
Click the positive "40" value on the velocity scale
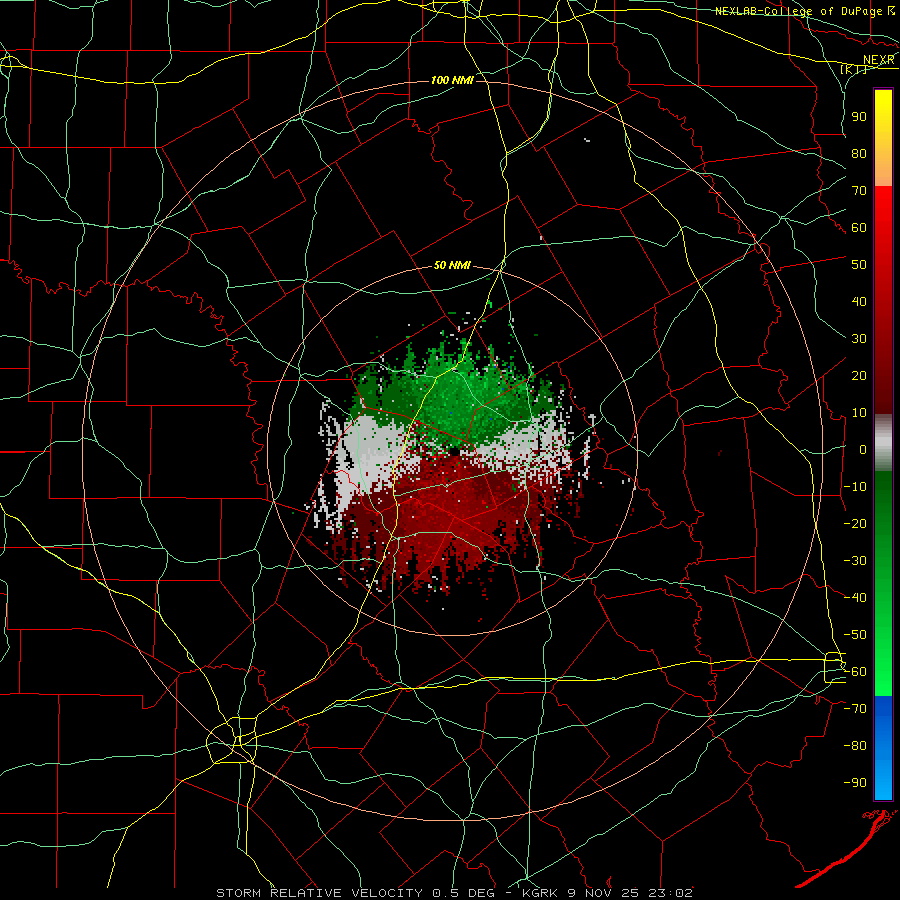coord(859,301)
